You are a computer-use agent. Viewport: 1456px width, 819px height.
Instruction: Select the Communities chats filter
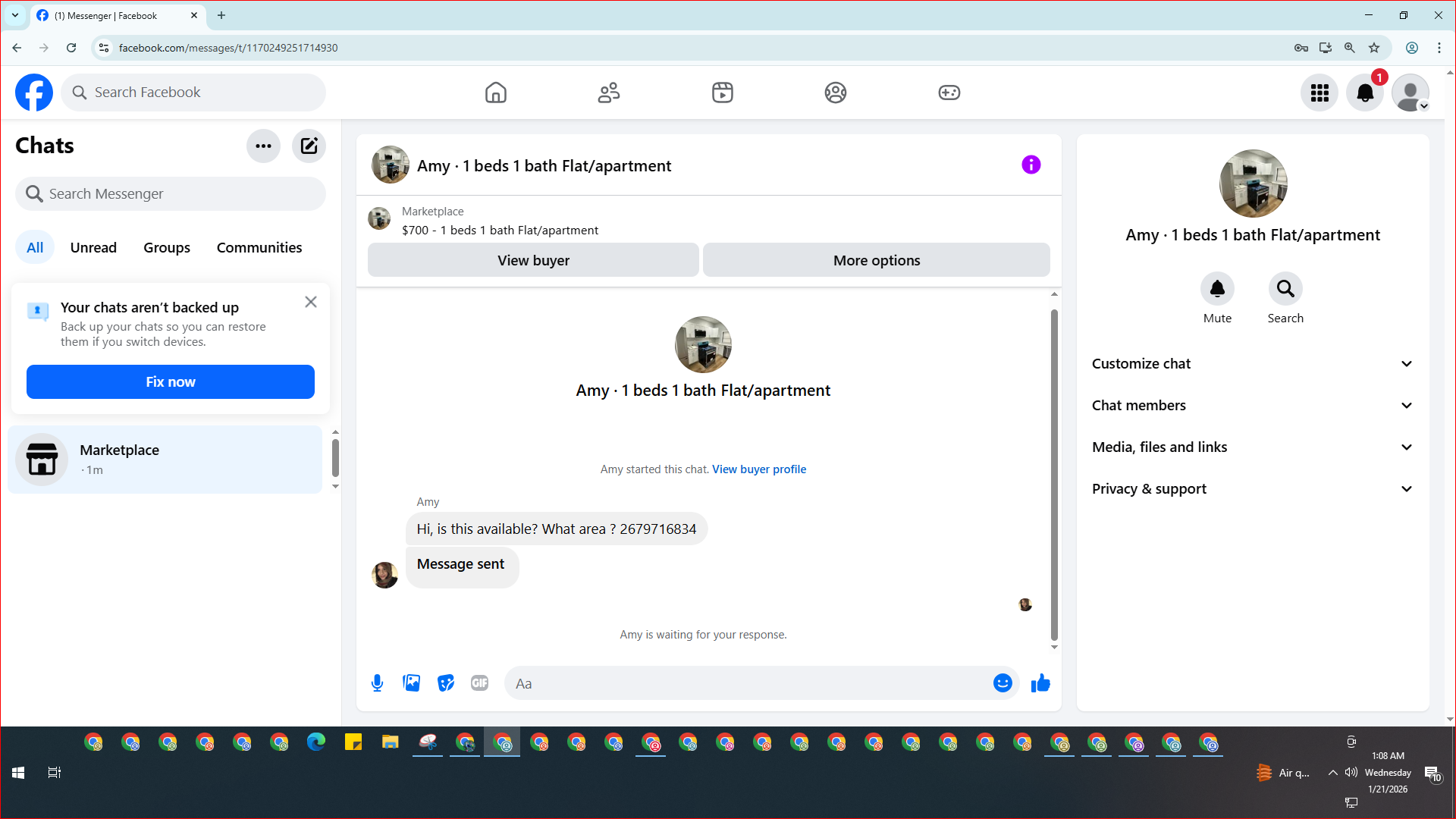click(259, 247)
